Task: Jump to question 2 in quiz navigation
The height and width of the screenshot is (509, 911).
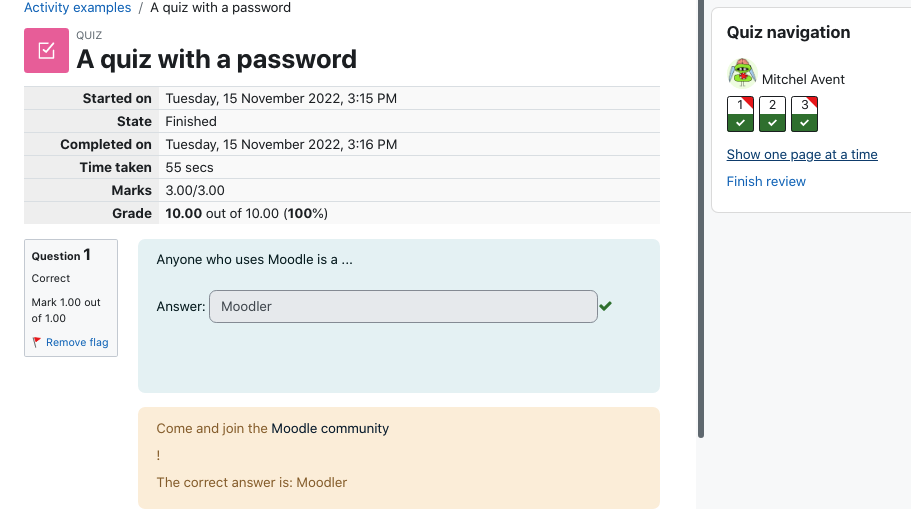Action: tap(772, 114)
